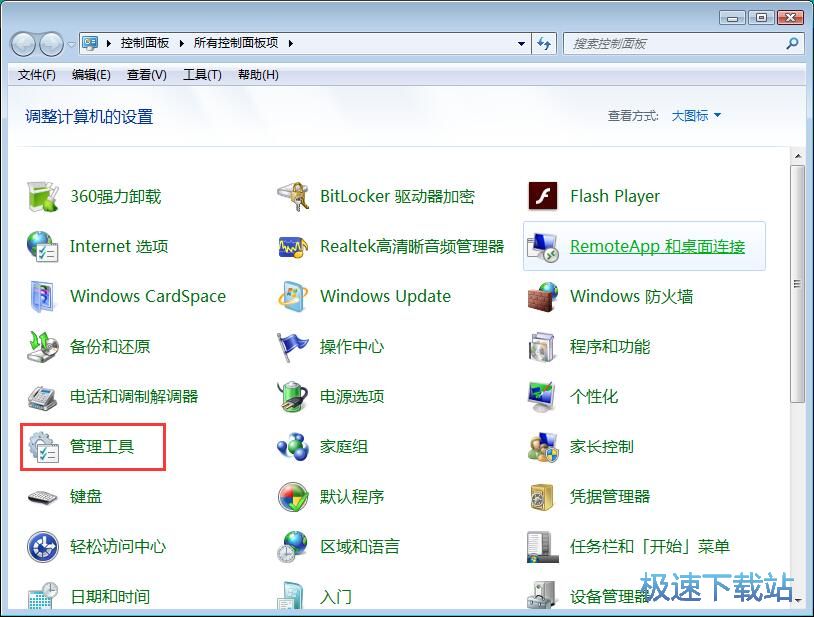Open the 程序和功能 icon

542,347
